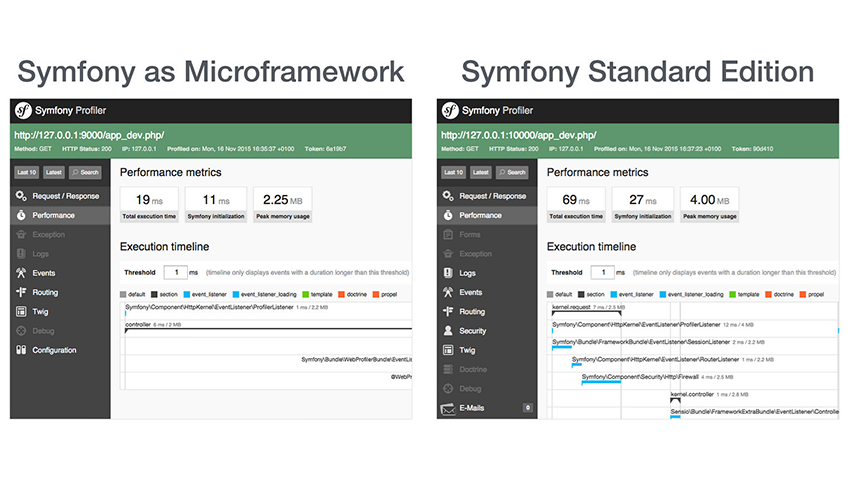This screenshot has height=480, width=850.
Task: Select Performance in the Standard Edition sidebar
Action: point(480,215)
